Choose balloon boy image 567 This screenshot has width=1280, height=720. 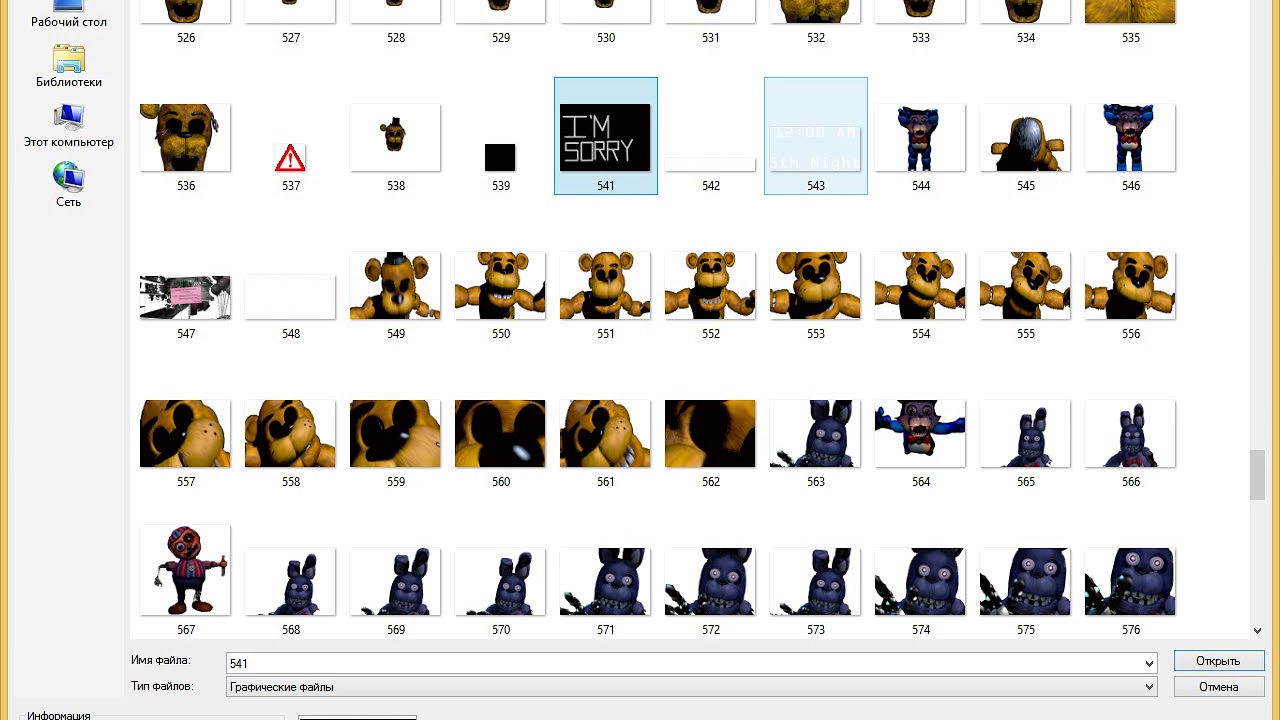[185, 570]
